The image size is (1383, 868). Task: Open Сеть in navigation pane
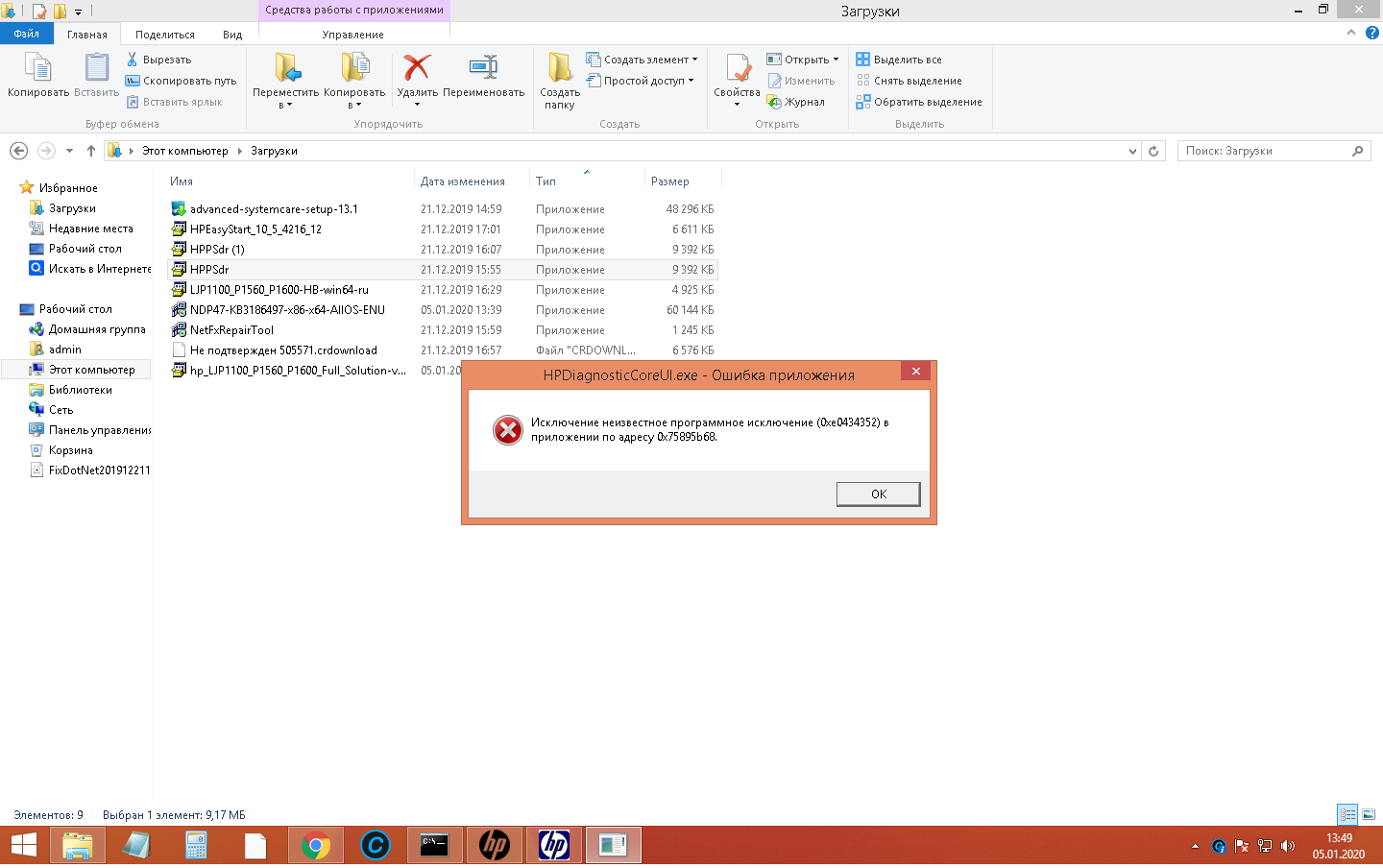click(51, 410)
